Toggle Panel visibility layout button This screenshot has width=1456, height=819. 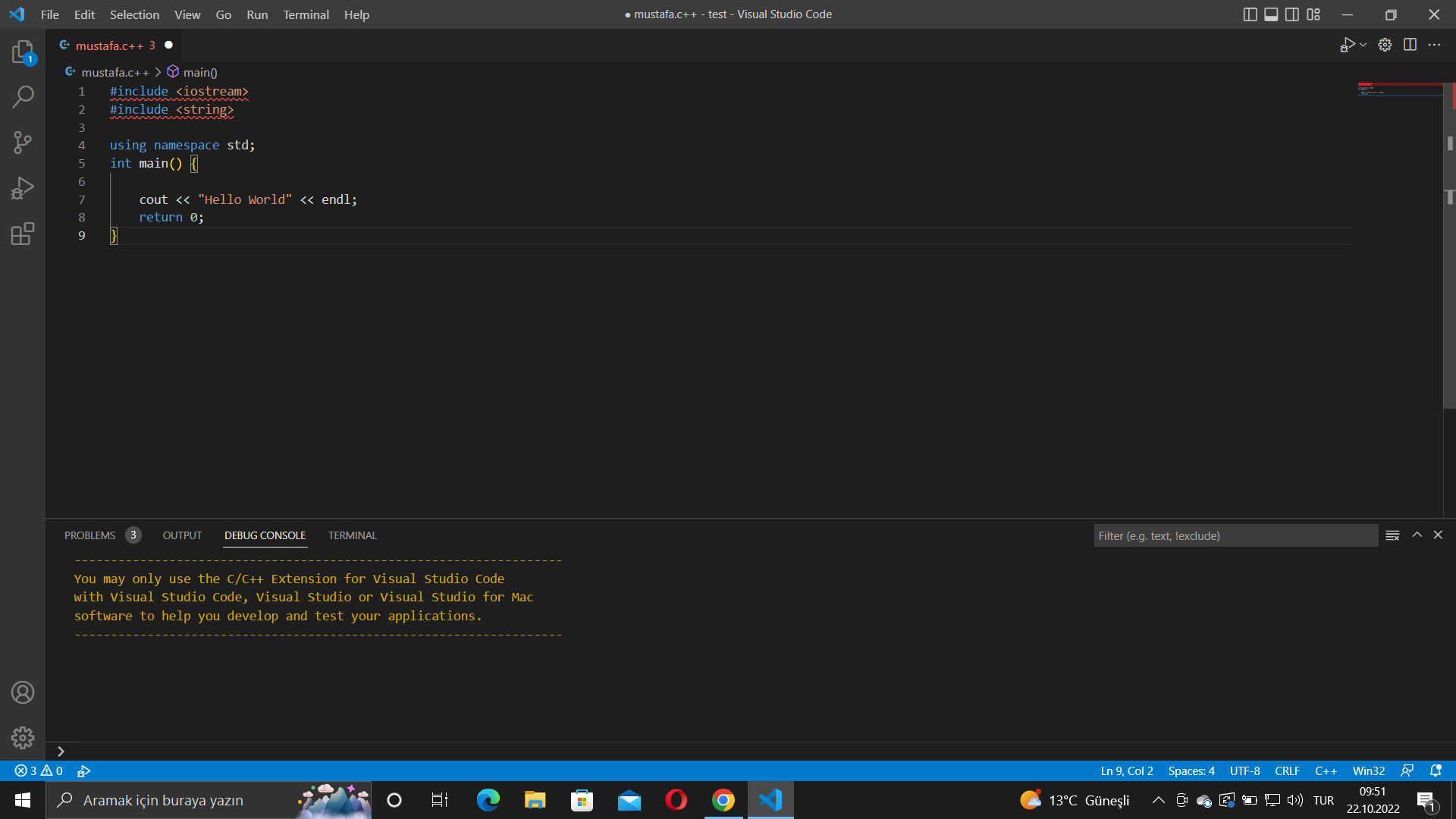1271,14
